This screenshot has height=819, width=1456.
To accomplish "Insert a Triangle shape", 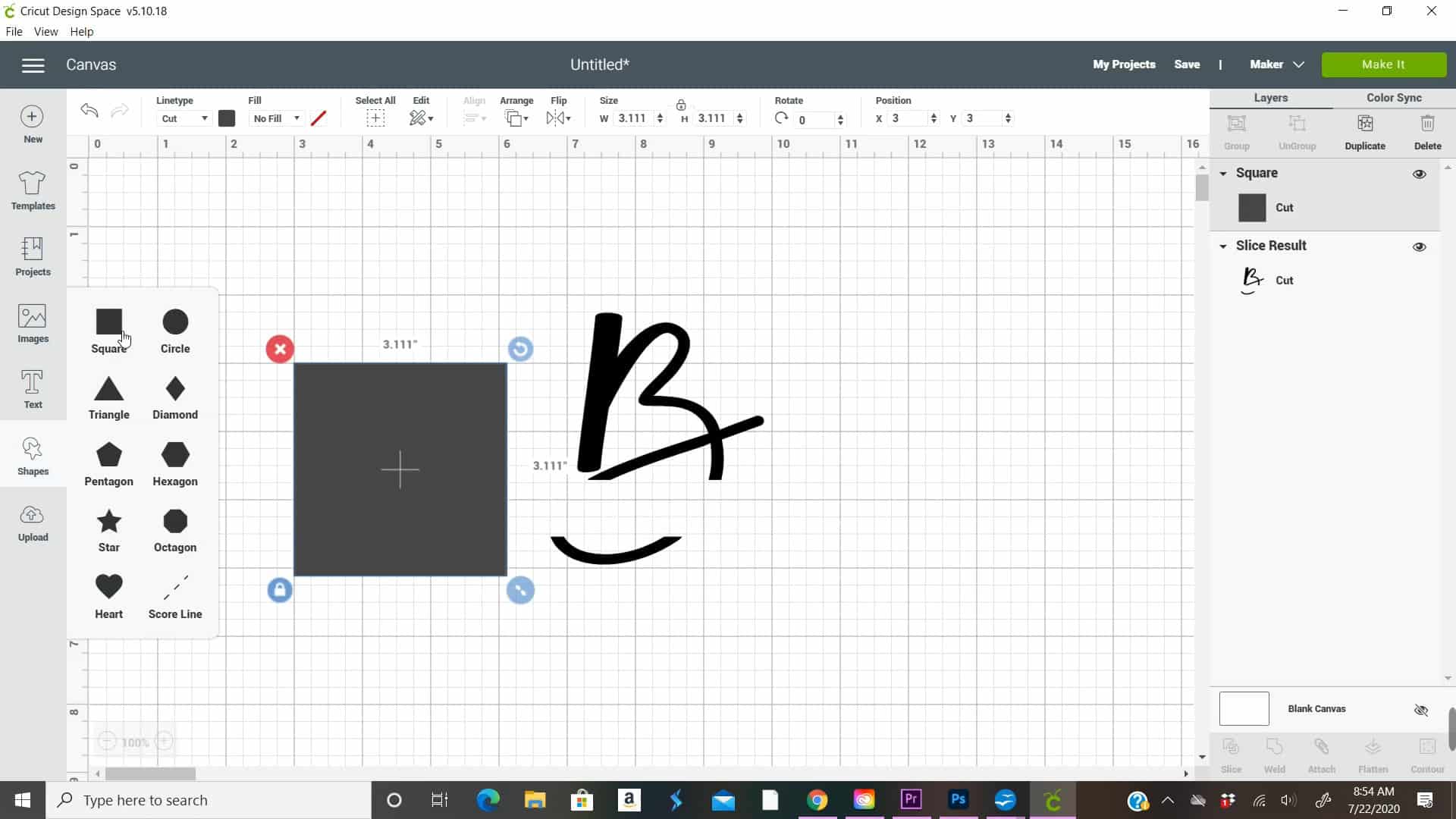I will click(108, 398).
